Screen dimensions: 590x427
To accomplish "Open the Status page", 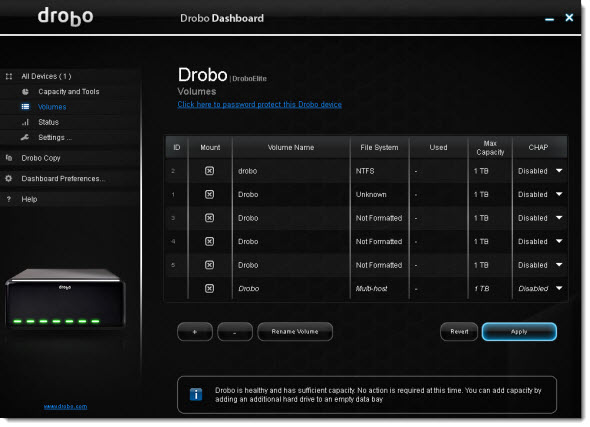I will coord(49,122).
